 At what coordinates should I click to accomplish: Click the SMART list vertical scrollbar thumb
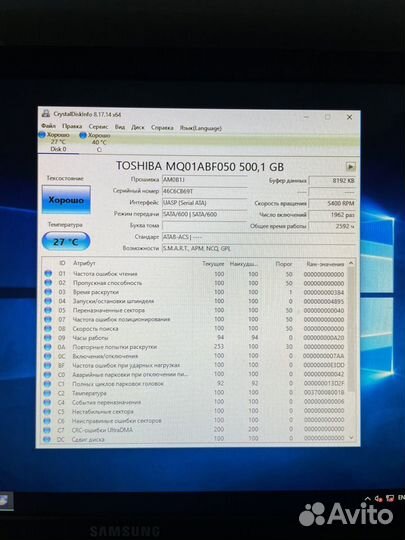(x=351, y=329)
